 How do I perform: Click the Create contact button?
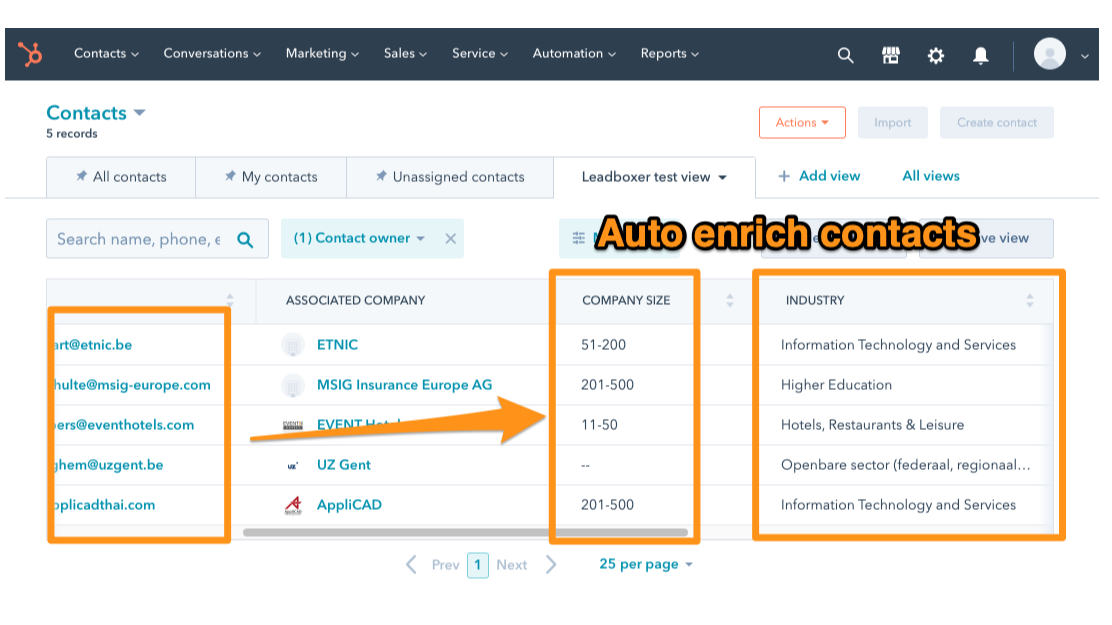pyautogui.click(x=996, y=122)
